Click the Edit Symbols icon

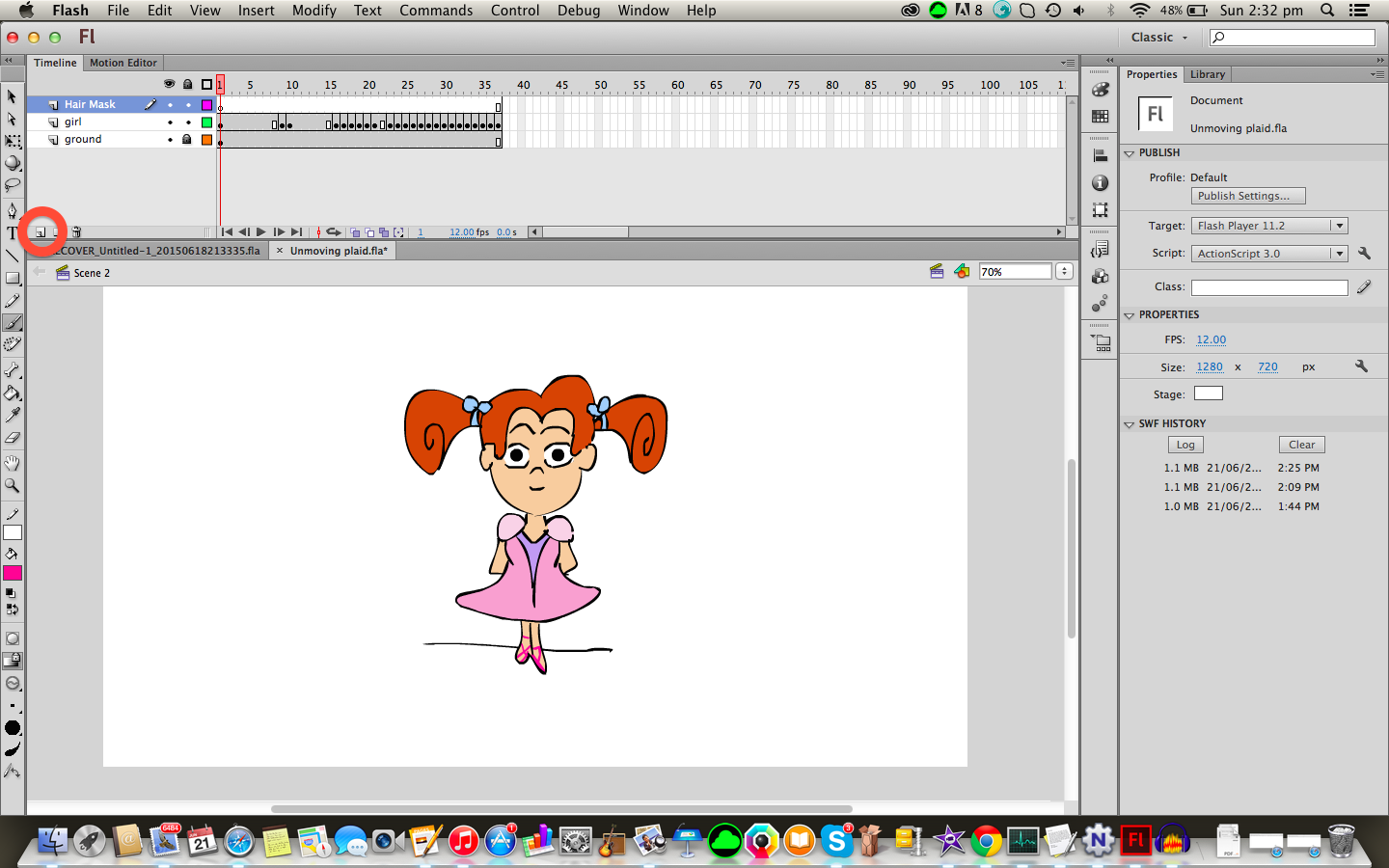[962, 272]
